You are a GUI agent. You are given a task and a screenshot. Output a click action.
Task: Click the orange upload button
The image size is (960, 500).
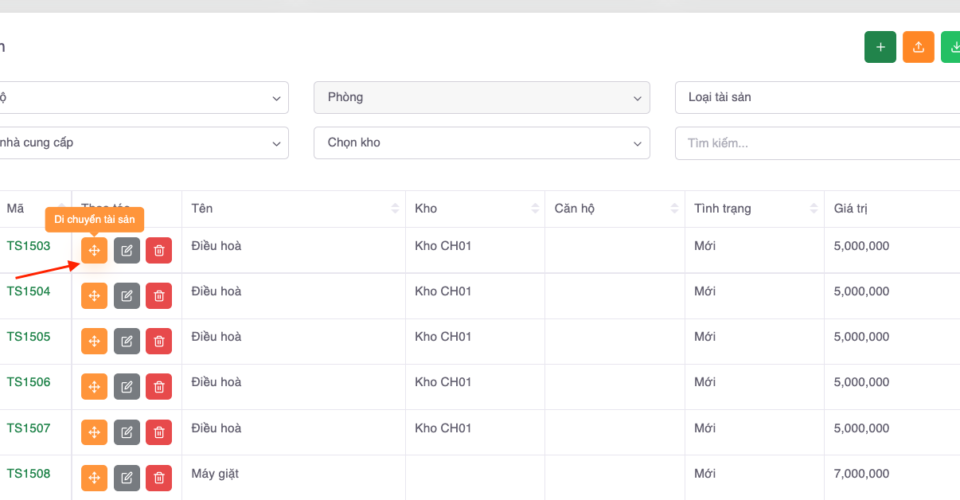point(918,47)
